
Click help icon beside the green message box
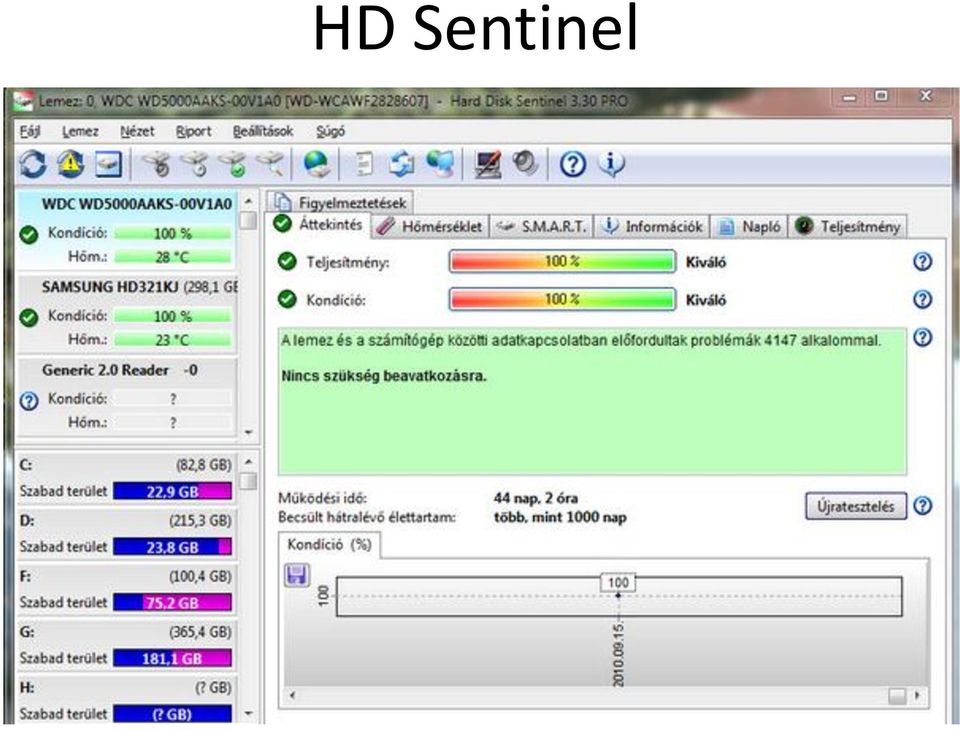[923, 337]
